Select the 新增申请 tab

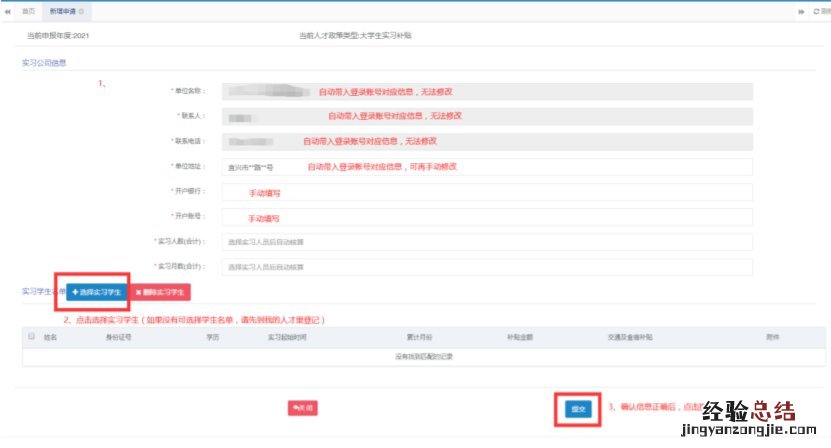pos(62,10)
